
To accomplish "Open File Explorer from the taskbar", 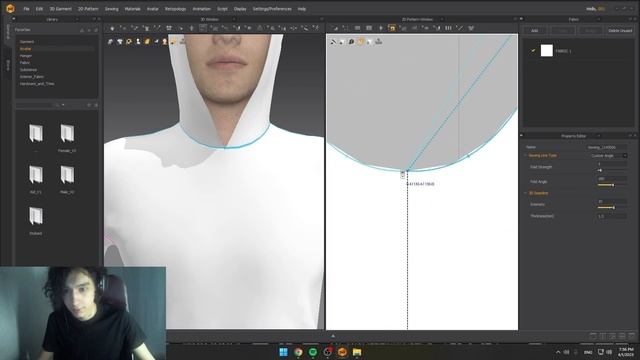I will [357, 352].
